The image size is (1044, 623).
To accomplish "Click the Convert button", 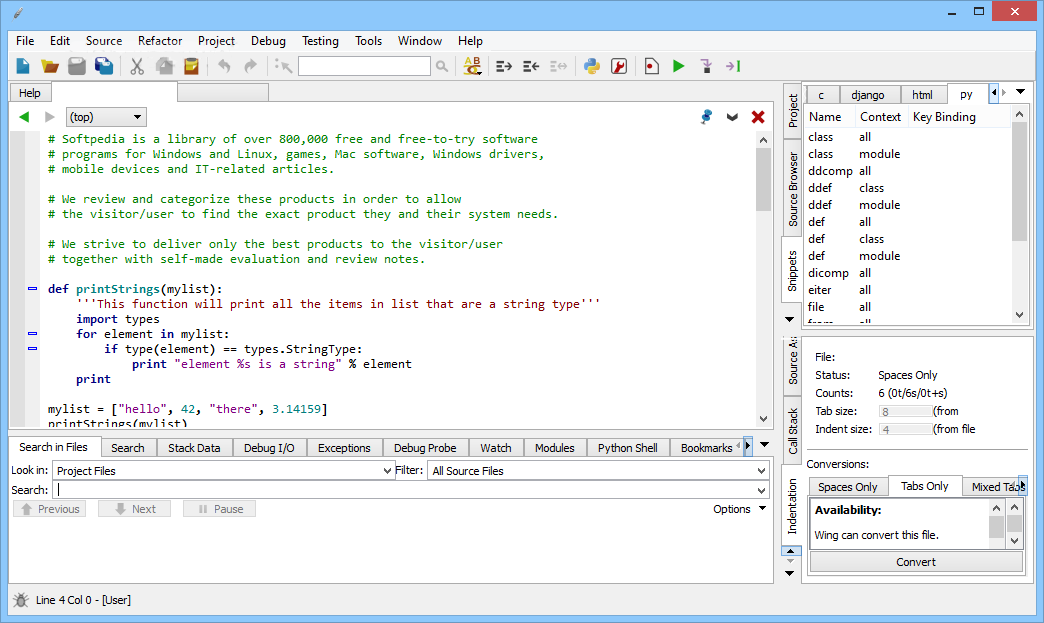I will pyautogui.click(x=915, y=562).
